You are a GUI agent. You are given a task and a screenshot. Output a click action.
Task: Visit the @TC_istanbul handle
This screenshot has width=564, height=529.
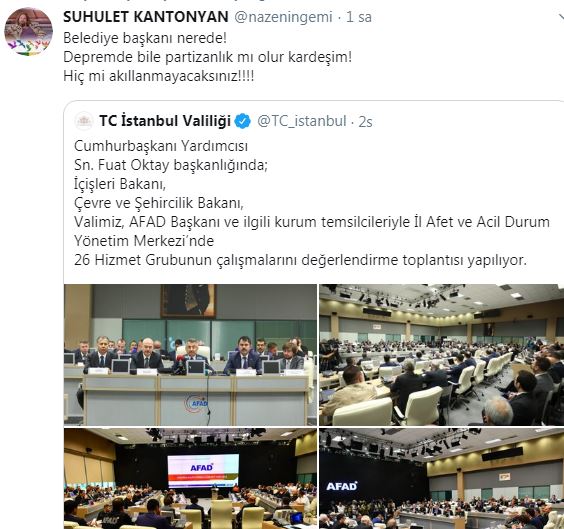coord(301,121)
